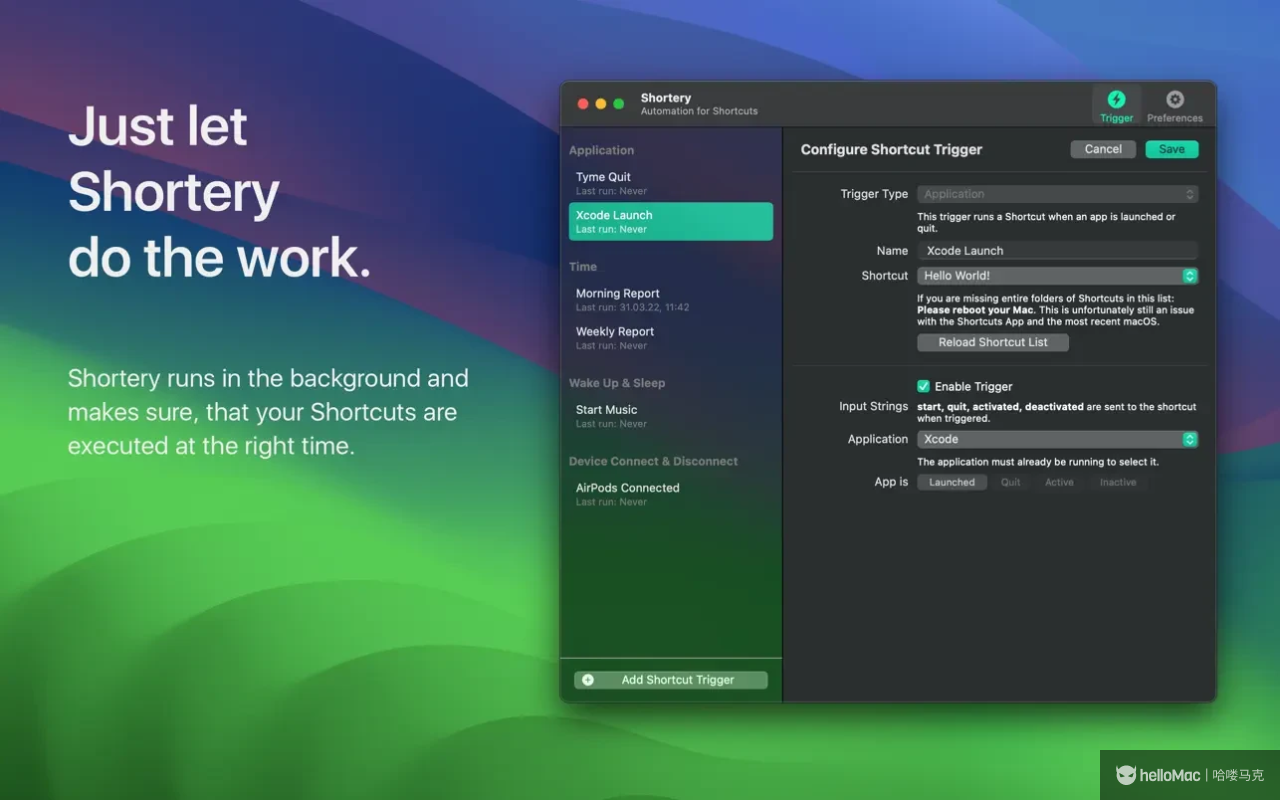Click the Wake Up & Sleep section header
Viewport: 1280px width, 800px height.
click(617, 383)
